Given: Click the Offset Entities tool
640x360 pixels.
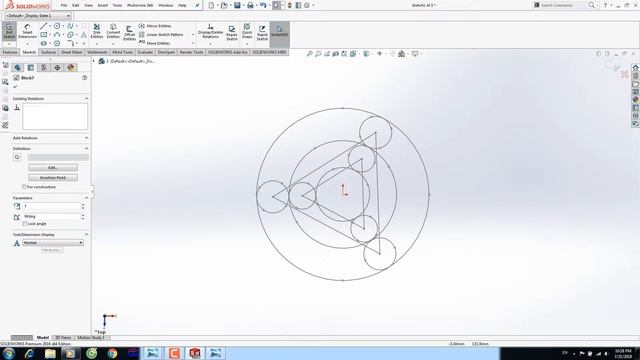Looking at the screenshot, I should [x=129, y=33].
